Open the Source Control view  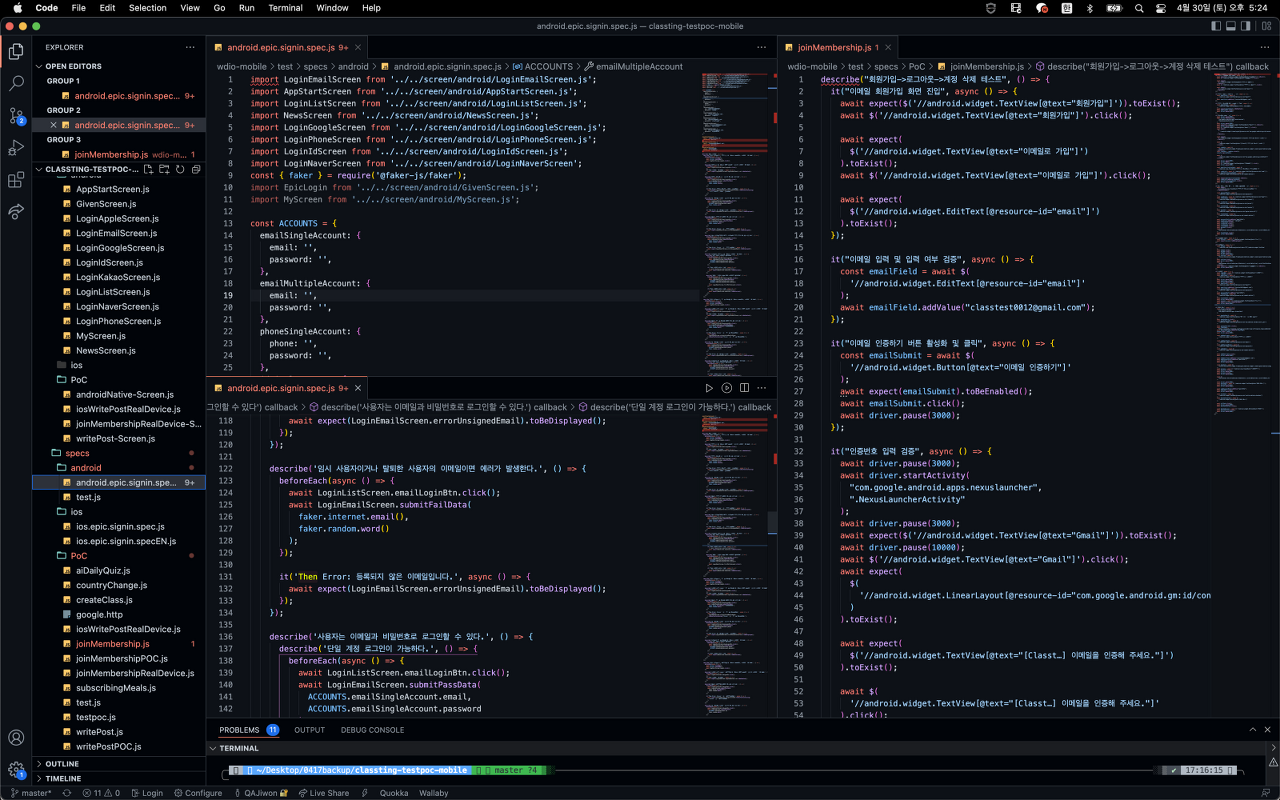tap(16, 116)
